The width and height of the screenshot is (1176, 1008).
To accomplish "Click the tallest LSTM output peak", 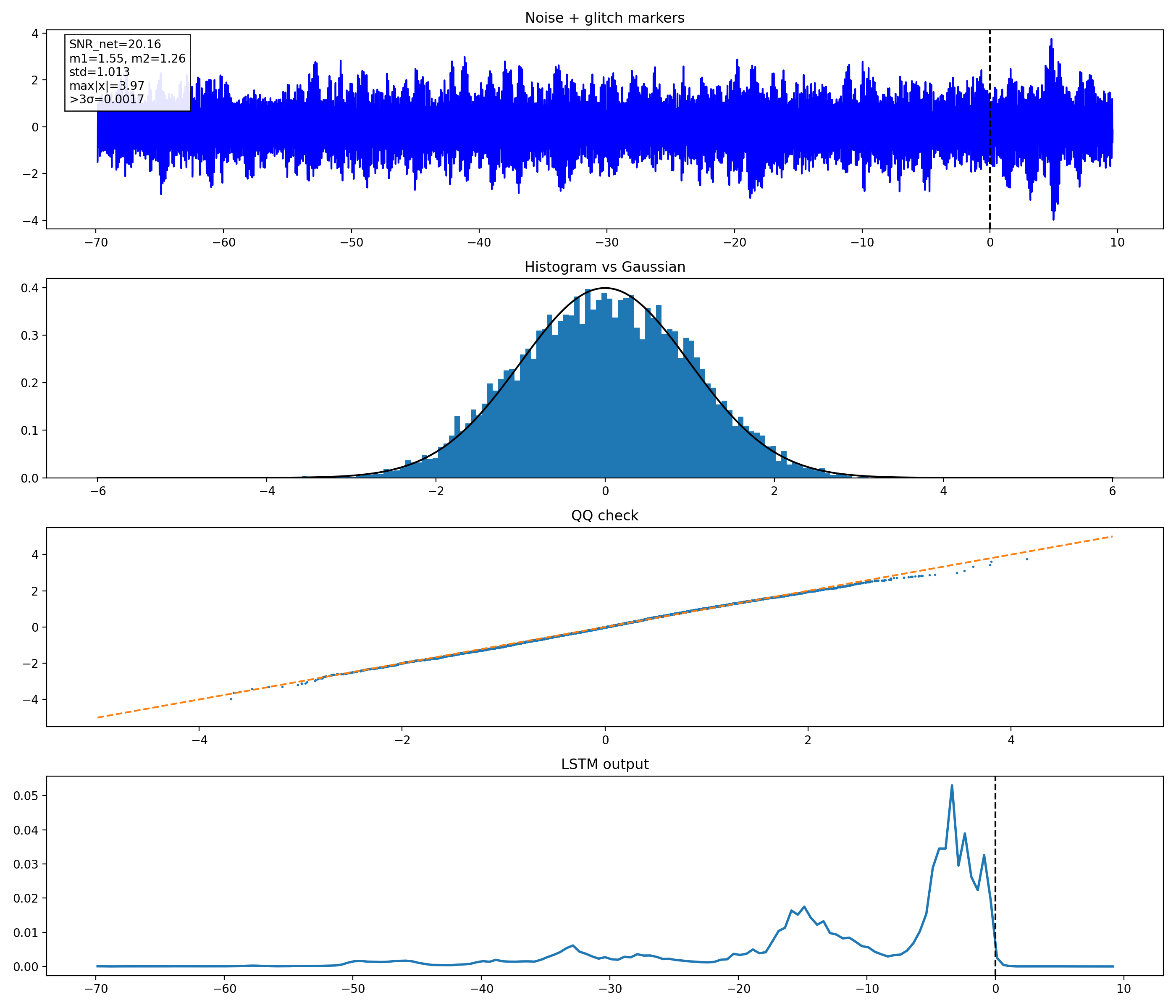I will [952, 786].
